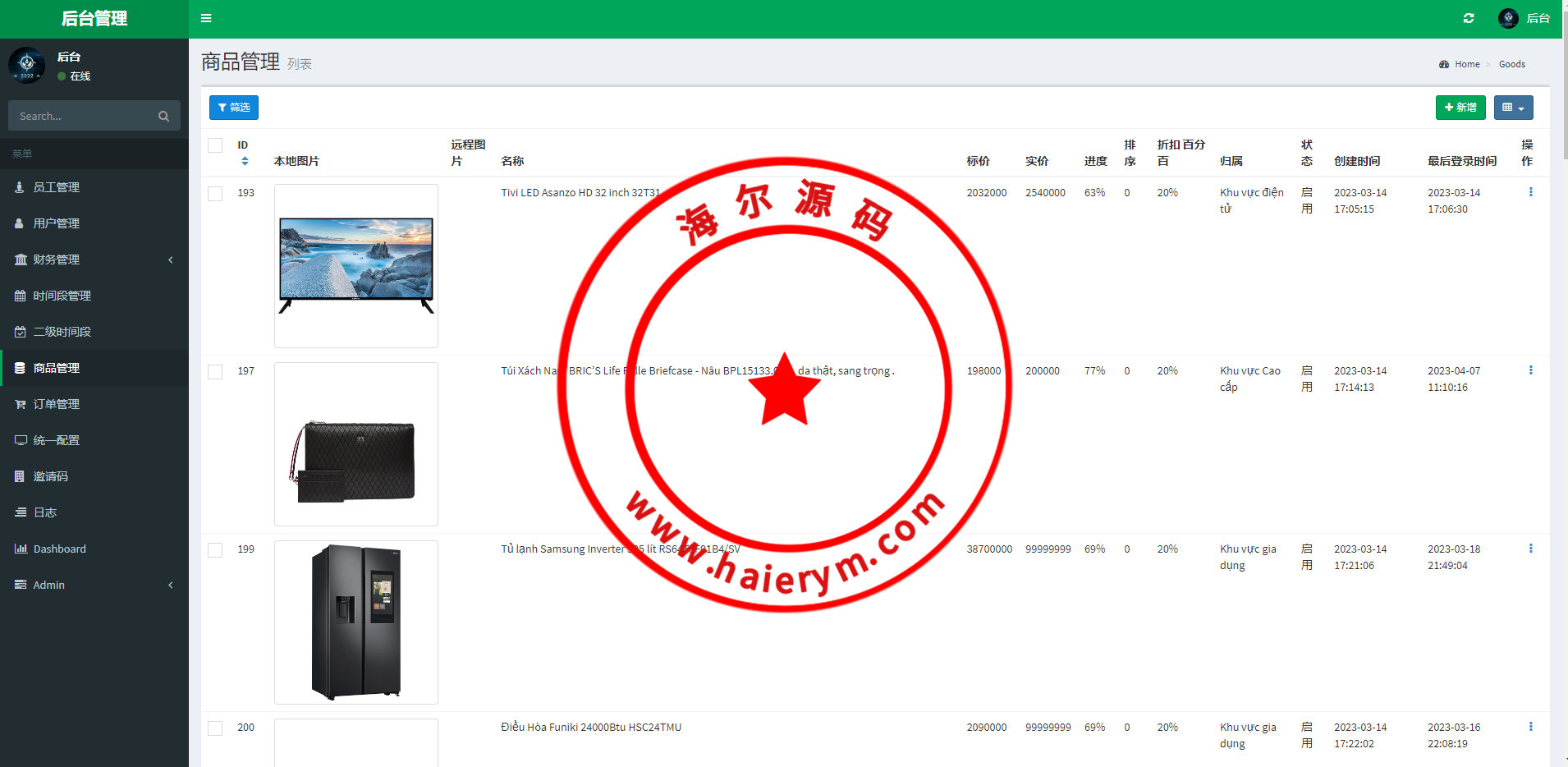Viewport: 1568px width, 767px height.
Task: Sort table by ID column arrows
Action: tap(245, 161)
